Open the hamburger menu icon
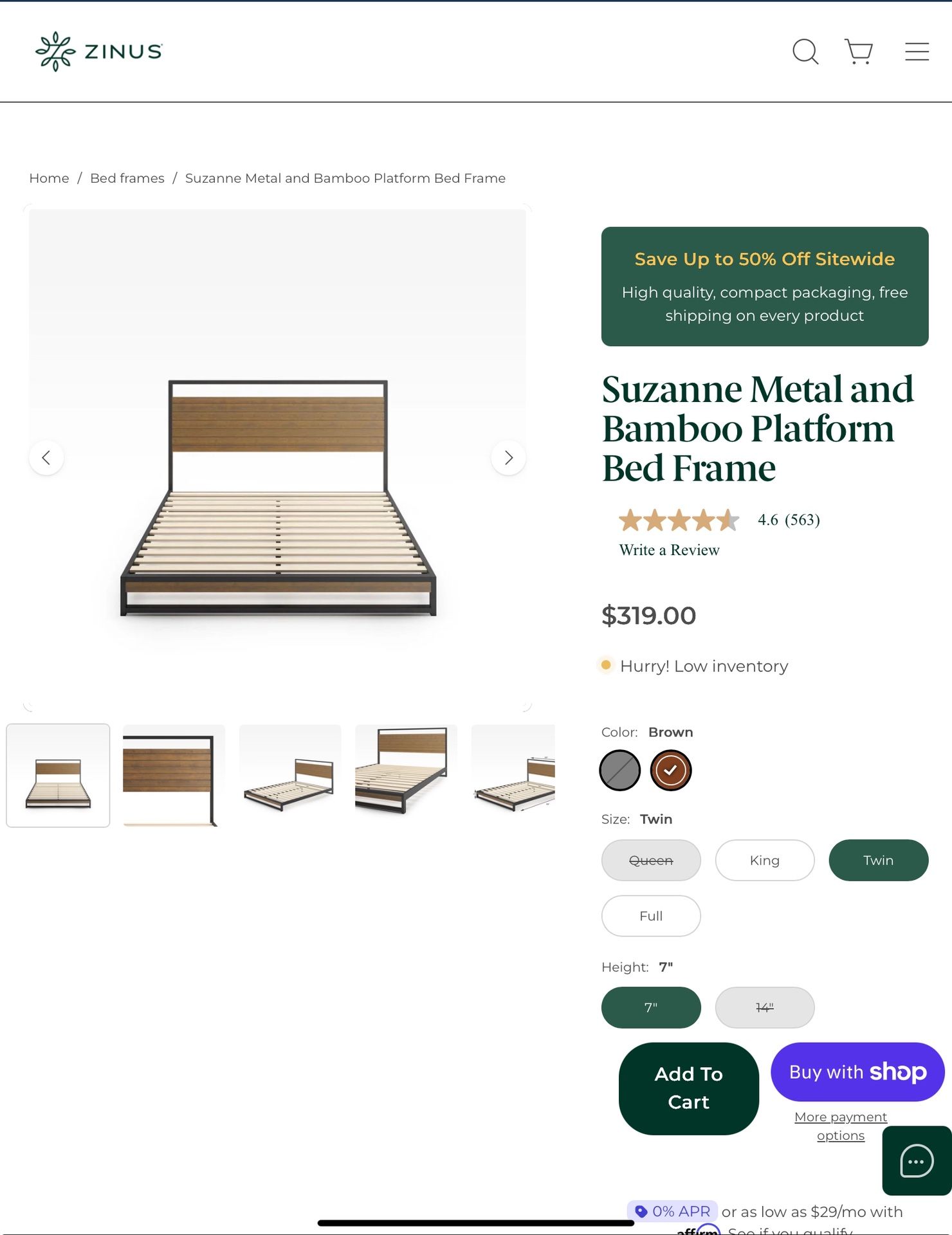This screenshot has height=1235, width=952. click(917, 51)
